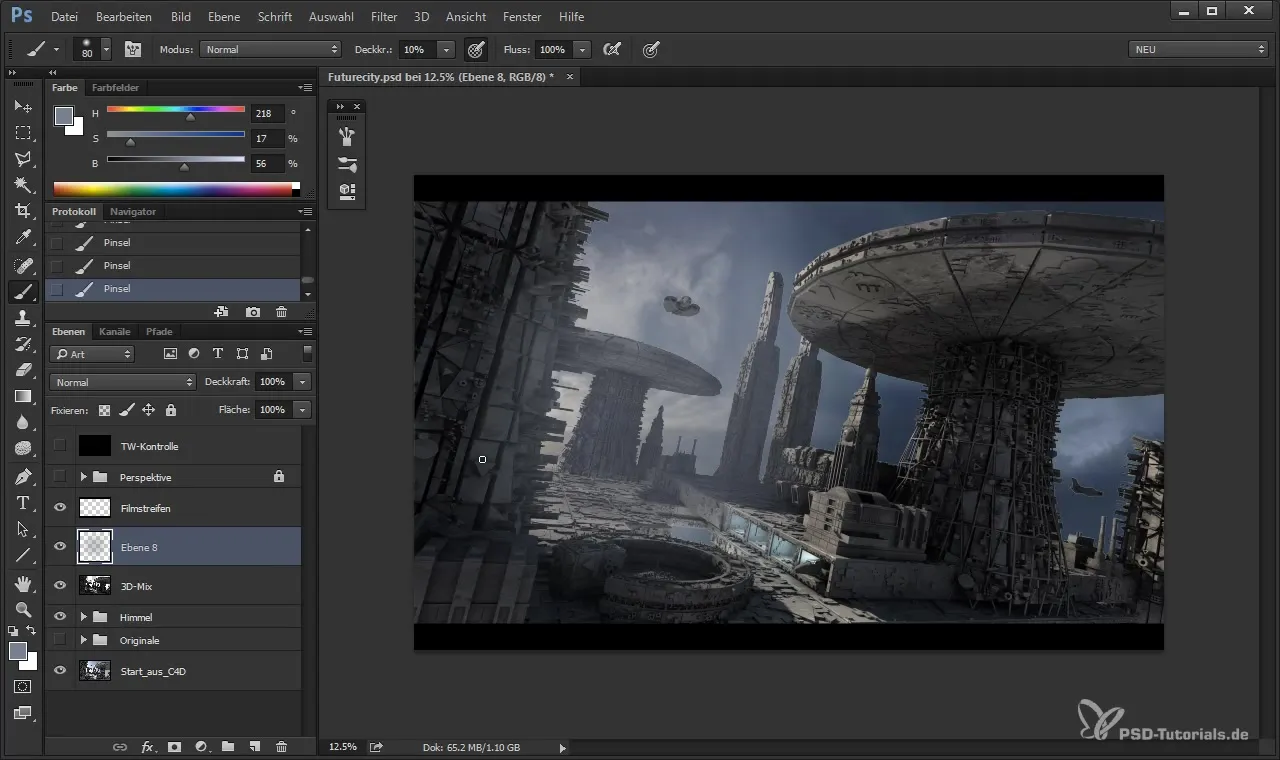Switch to the Navigator tab
This screenshot has width=1280, height=760.
133,211
